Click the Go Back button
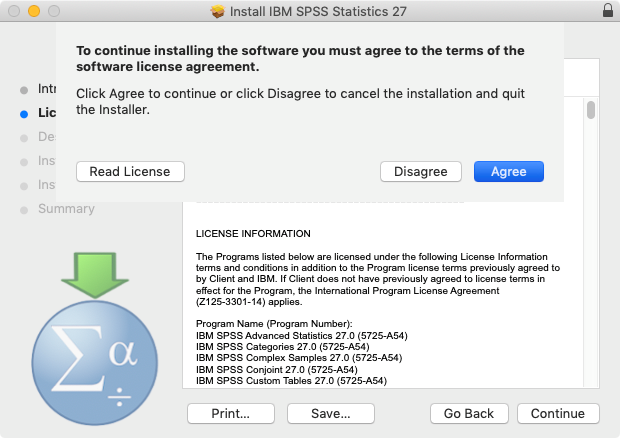The height and width of the screenshot is (438, 620). (469, 413)
